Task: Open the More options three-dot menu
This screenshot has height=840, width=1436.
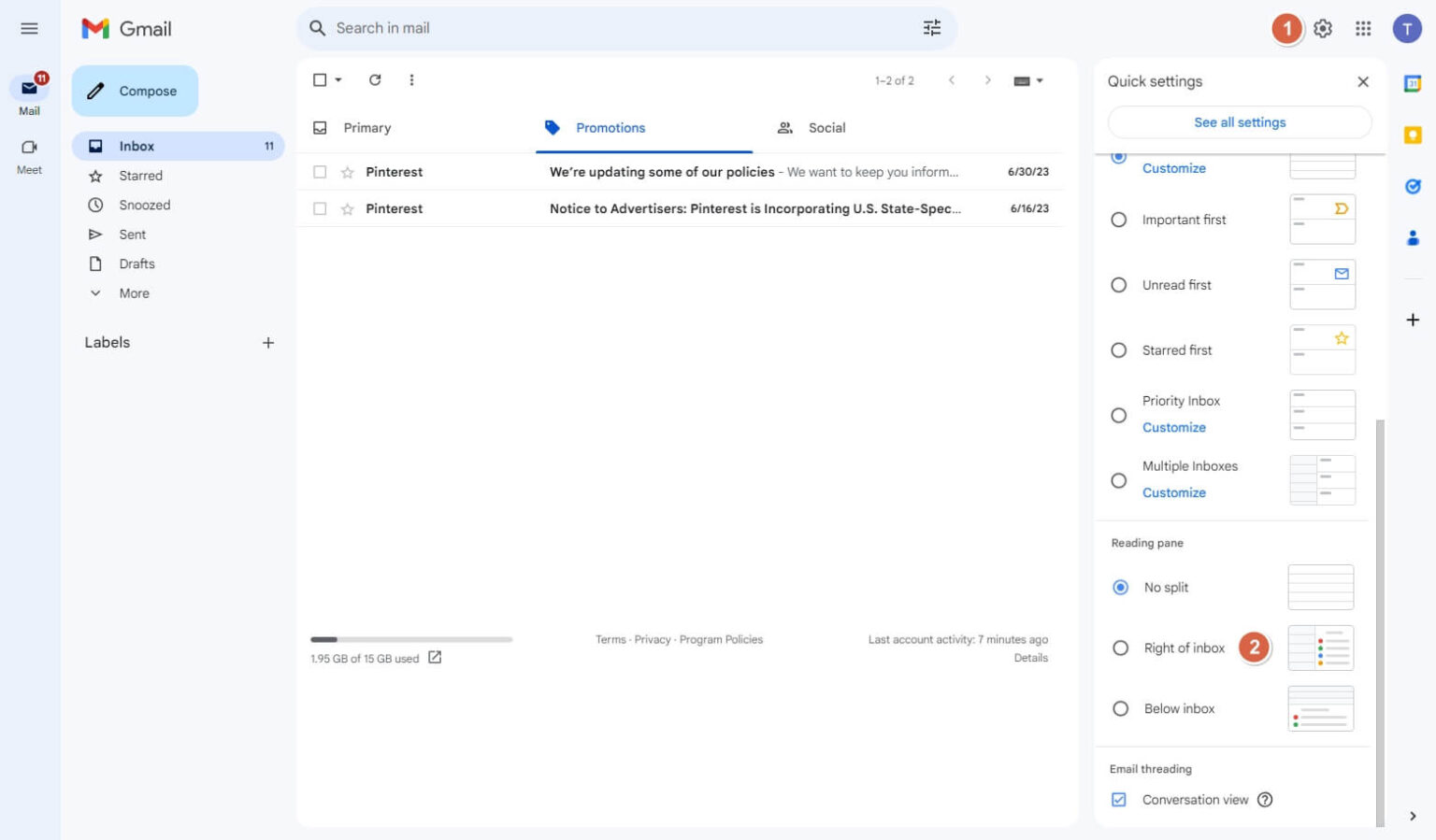Action: point(411,79)
